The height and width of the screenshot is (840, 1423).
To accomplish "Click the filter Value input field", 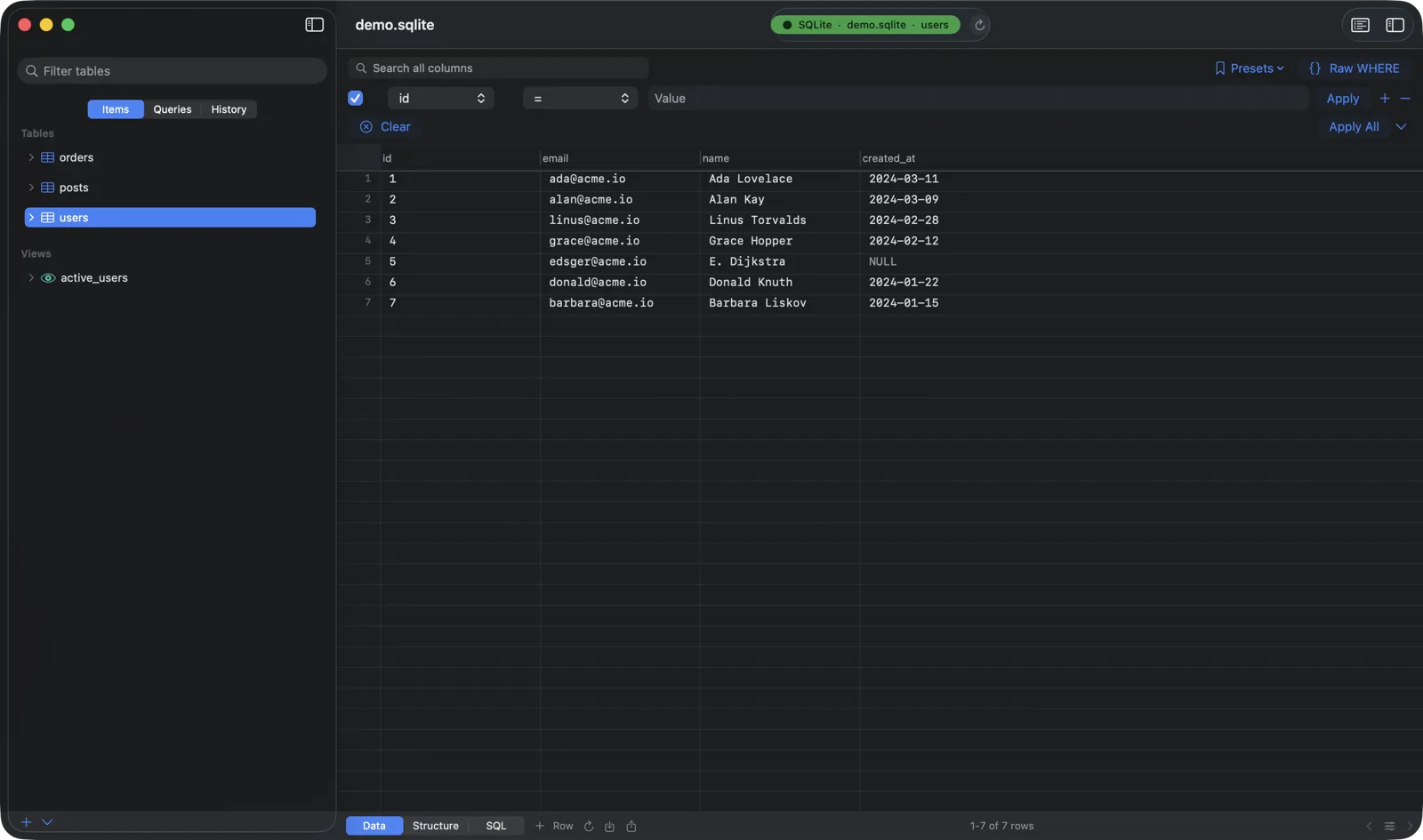I will pyautogui.click(x=977, y=99).
